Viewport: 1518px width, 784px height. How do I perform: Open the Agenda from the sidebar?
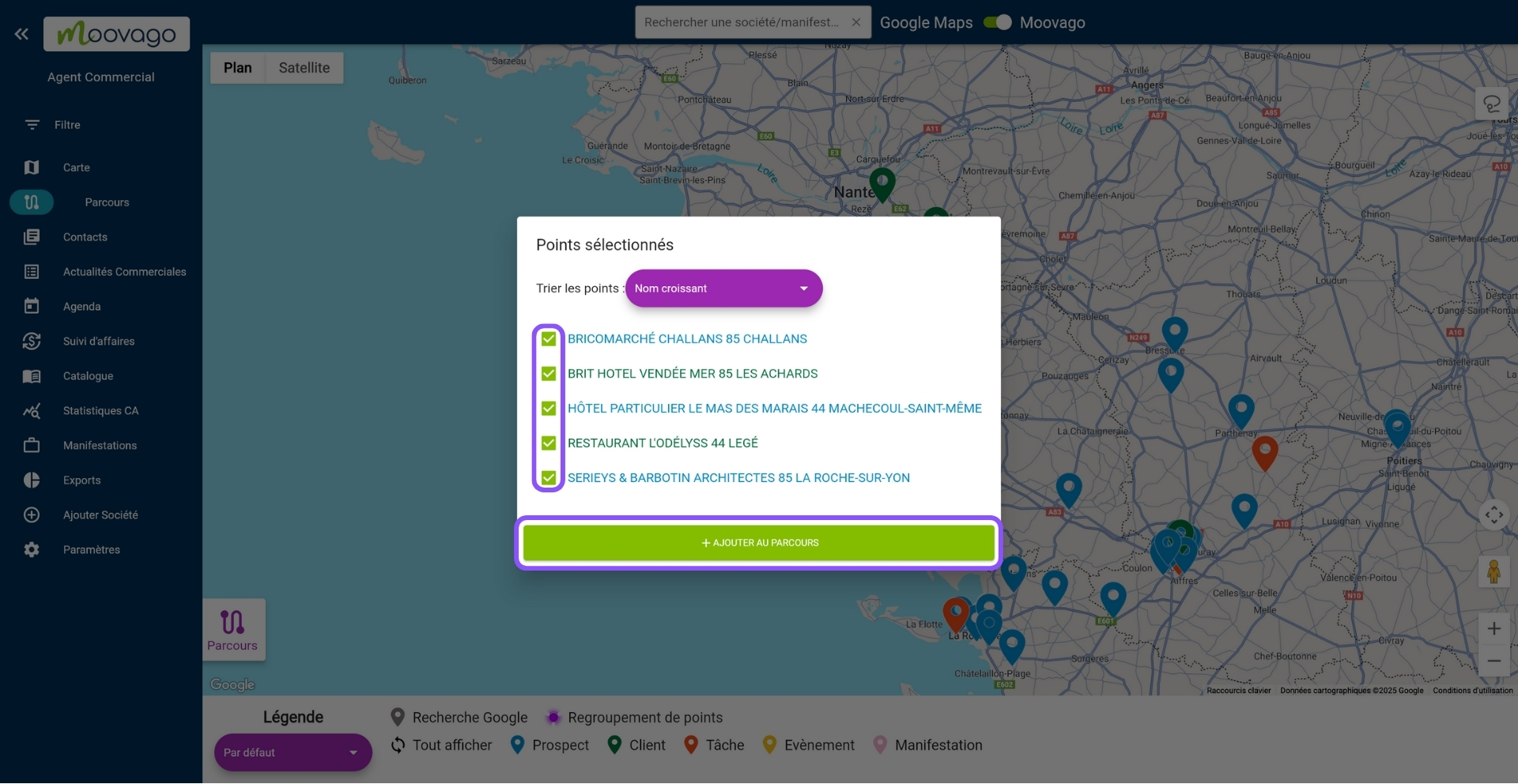pyautogui.click(x=81, y=306)
